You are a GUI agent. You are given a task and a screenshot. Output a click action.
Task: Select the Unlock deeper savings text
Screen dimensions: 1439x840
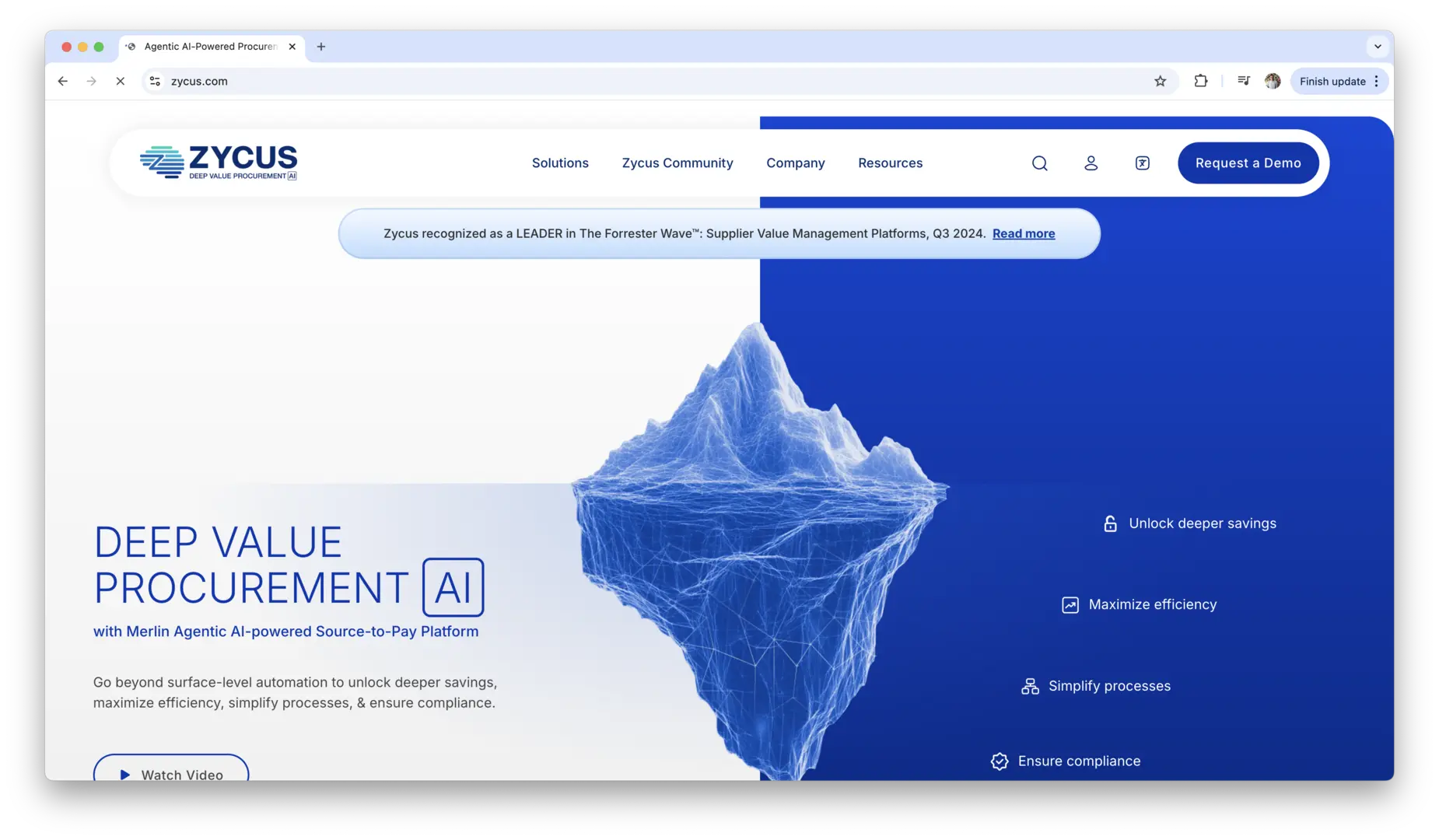1203,524
